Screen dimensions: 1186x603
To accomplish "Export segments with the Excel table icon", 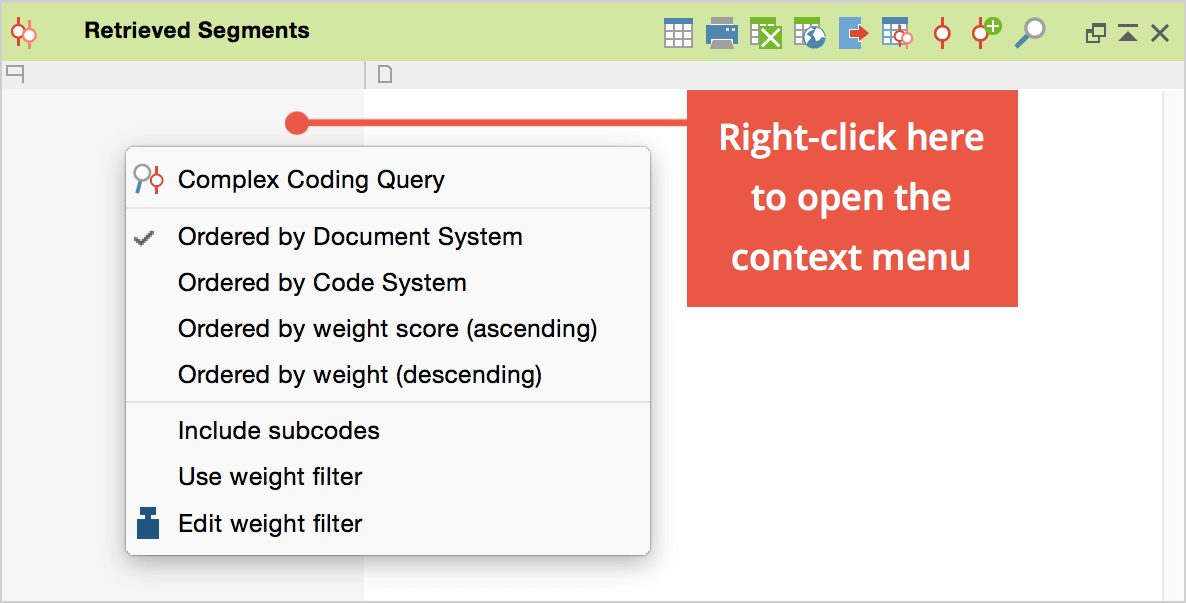I will pos(766,33).
